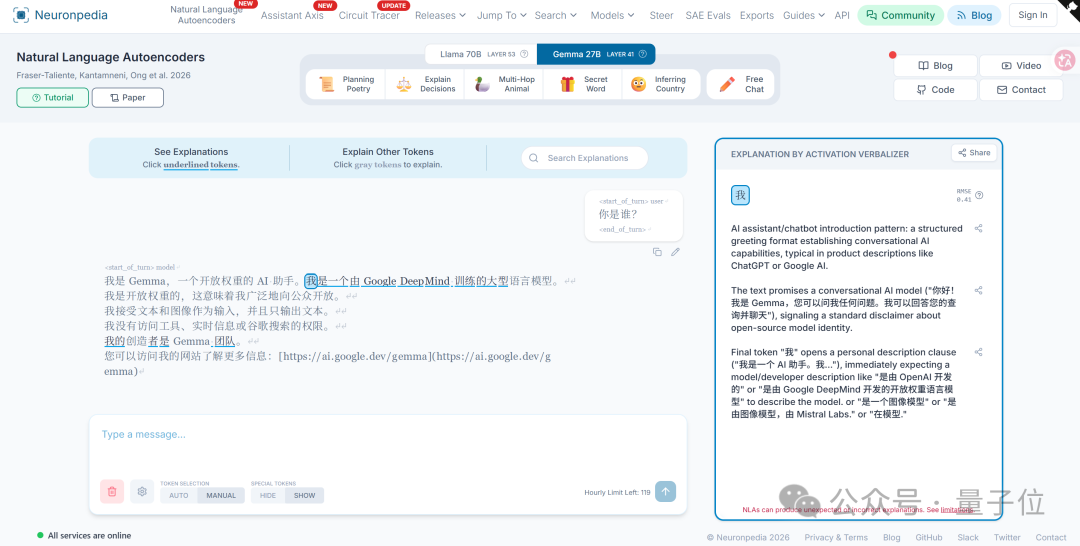Expand the Search dropdown menu
Viewport: 1080px width, 546px height.
(555, 15)
